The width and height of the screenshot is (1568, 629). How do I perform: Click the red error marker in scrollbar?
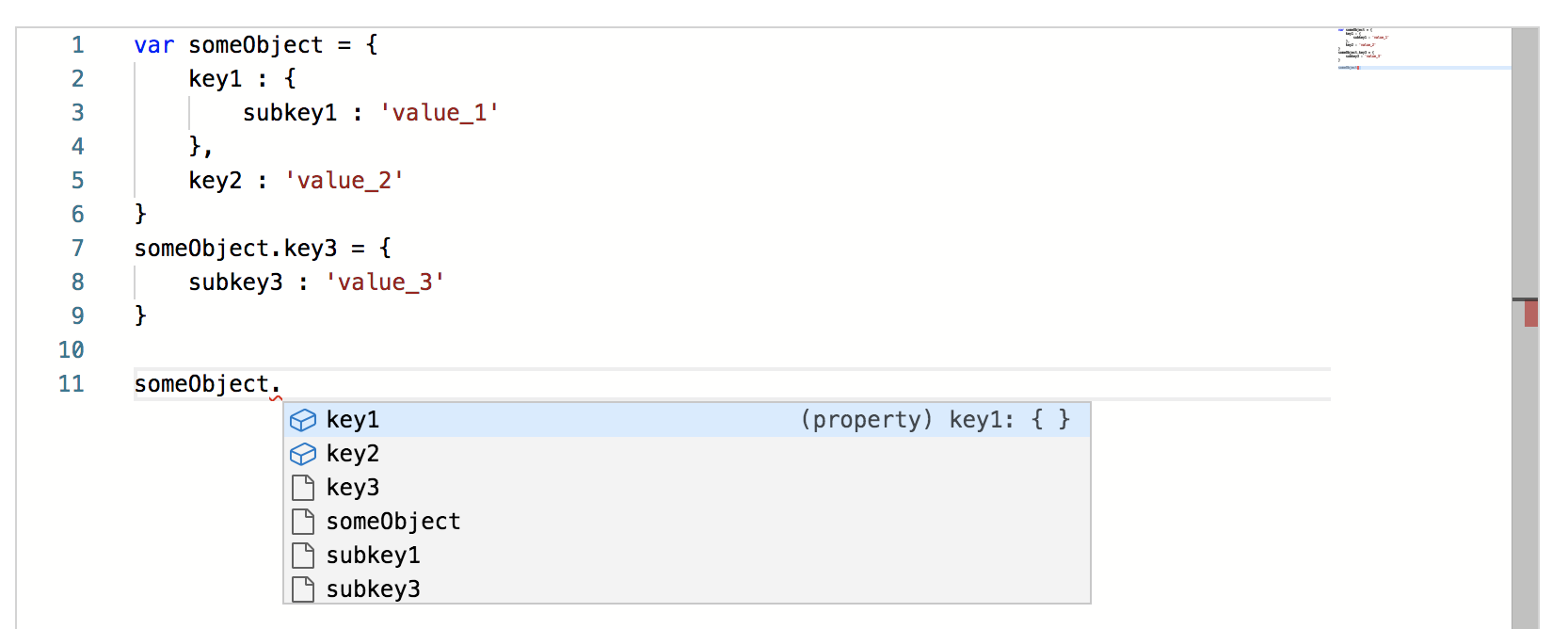(x=1531, y=314)
